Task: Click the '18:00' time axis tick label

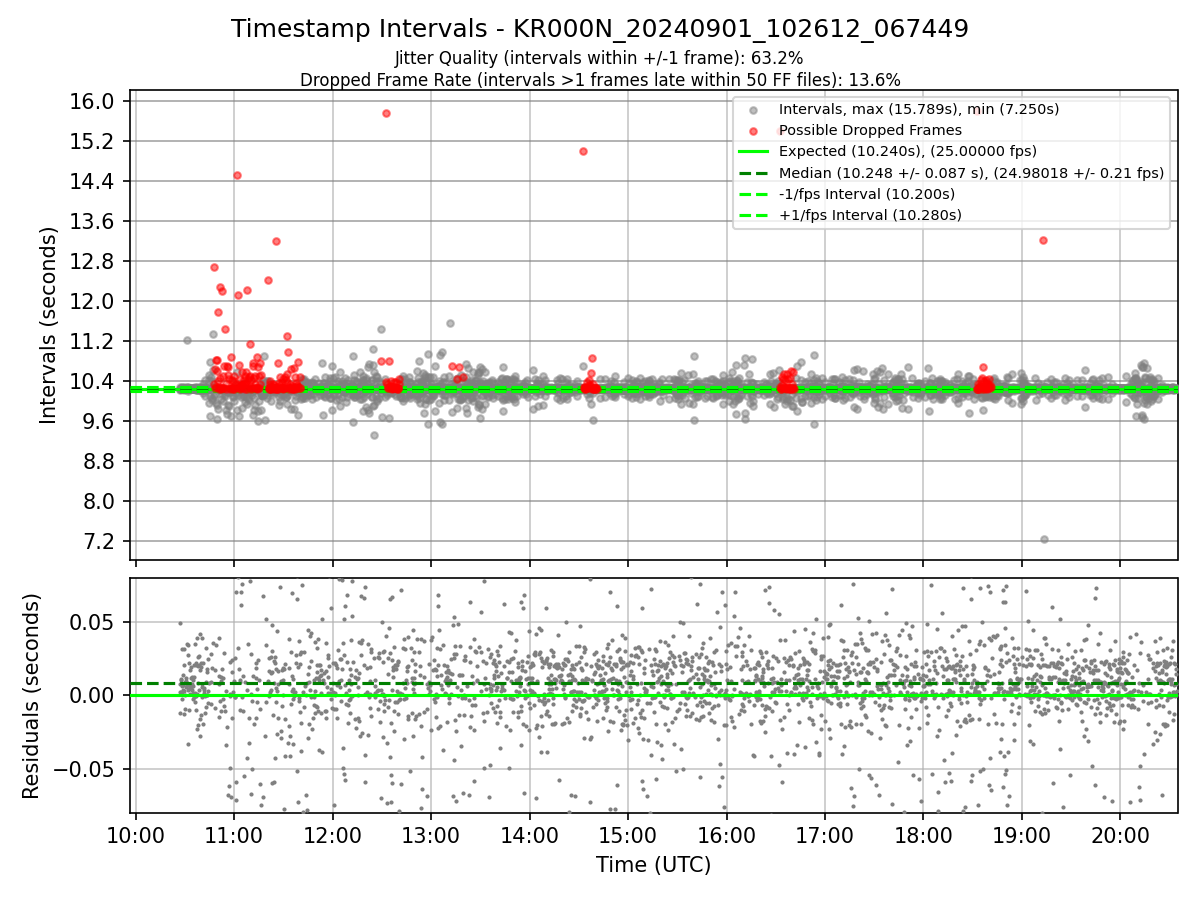Action: (x=923, y=834)
